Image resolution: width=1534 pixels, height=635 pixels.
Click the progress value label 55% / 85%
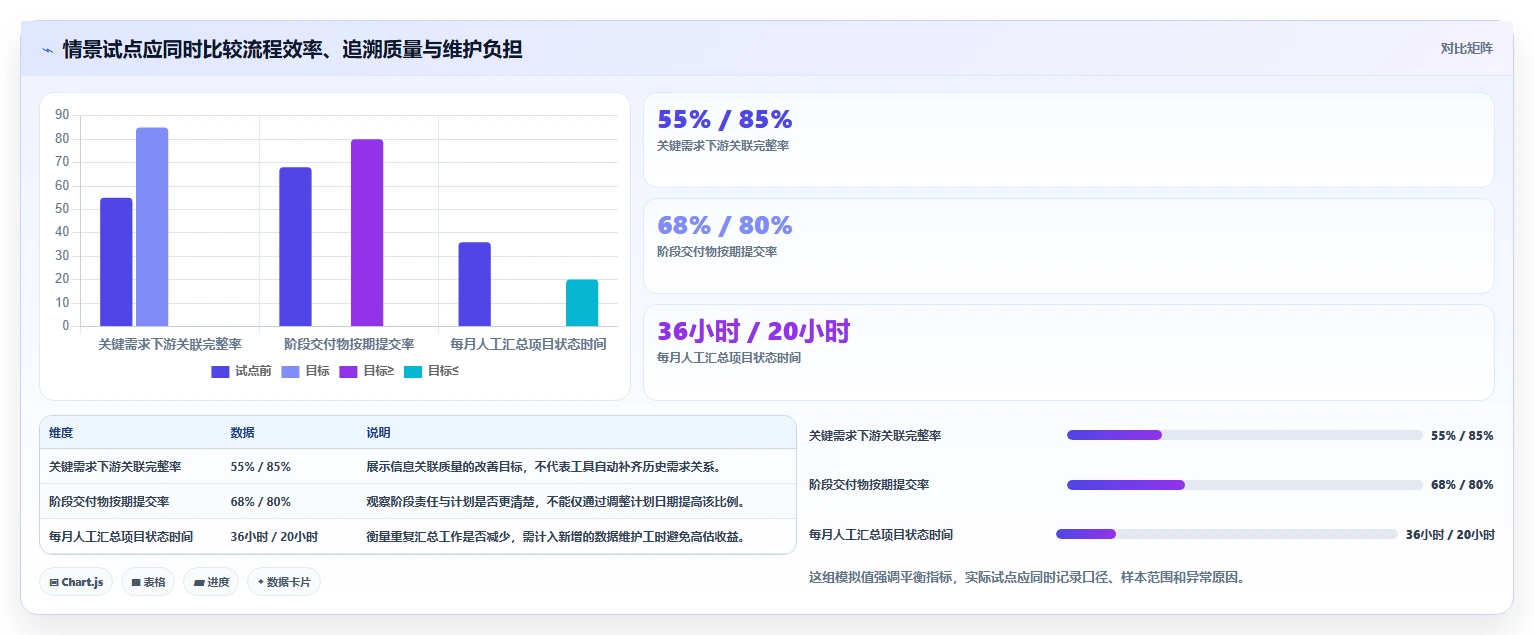point(1462,436)
